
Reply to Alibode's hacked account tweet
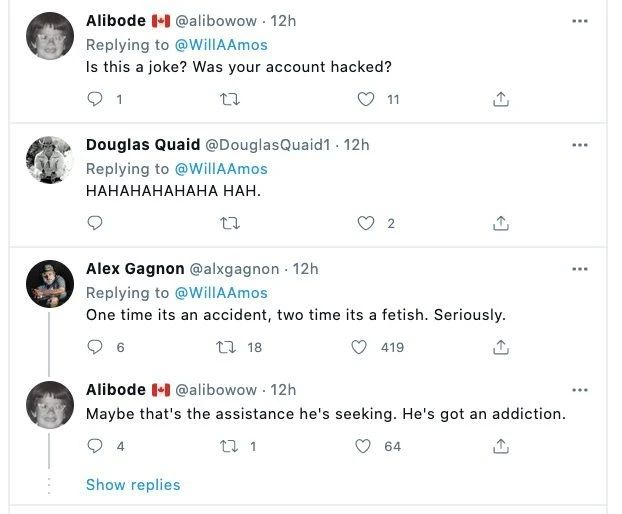(96, 99)
